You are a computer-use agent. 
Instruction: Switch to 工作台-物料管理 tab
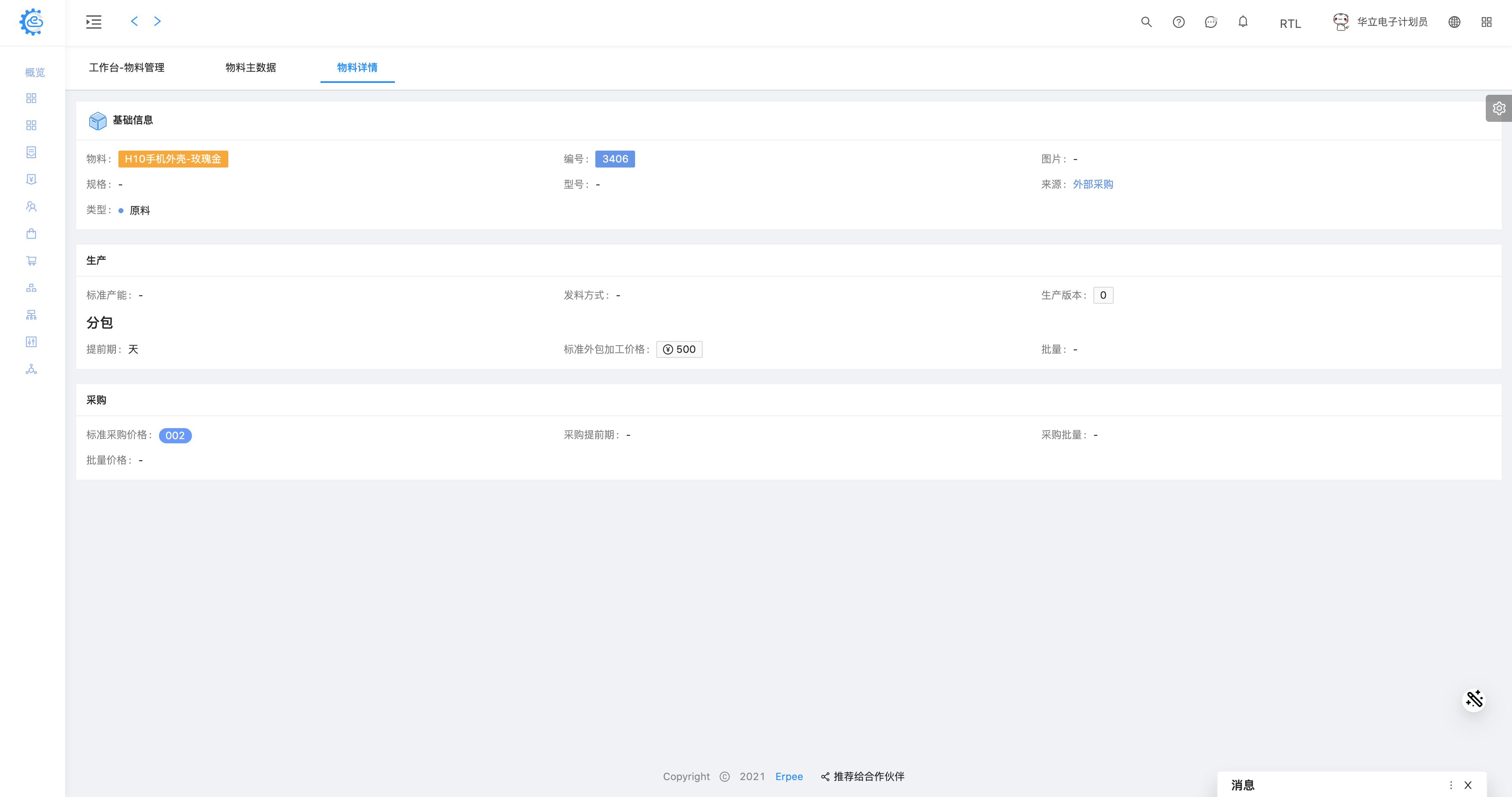126,68
